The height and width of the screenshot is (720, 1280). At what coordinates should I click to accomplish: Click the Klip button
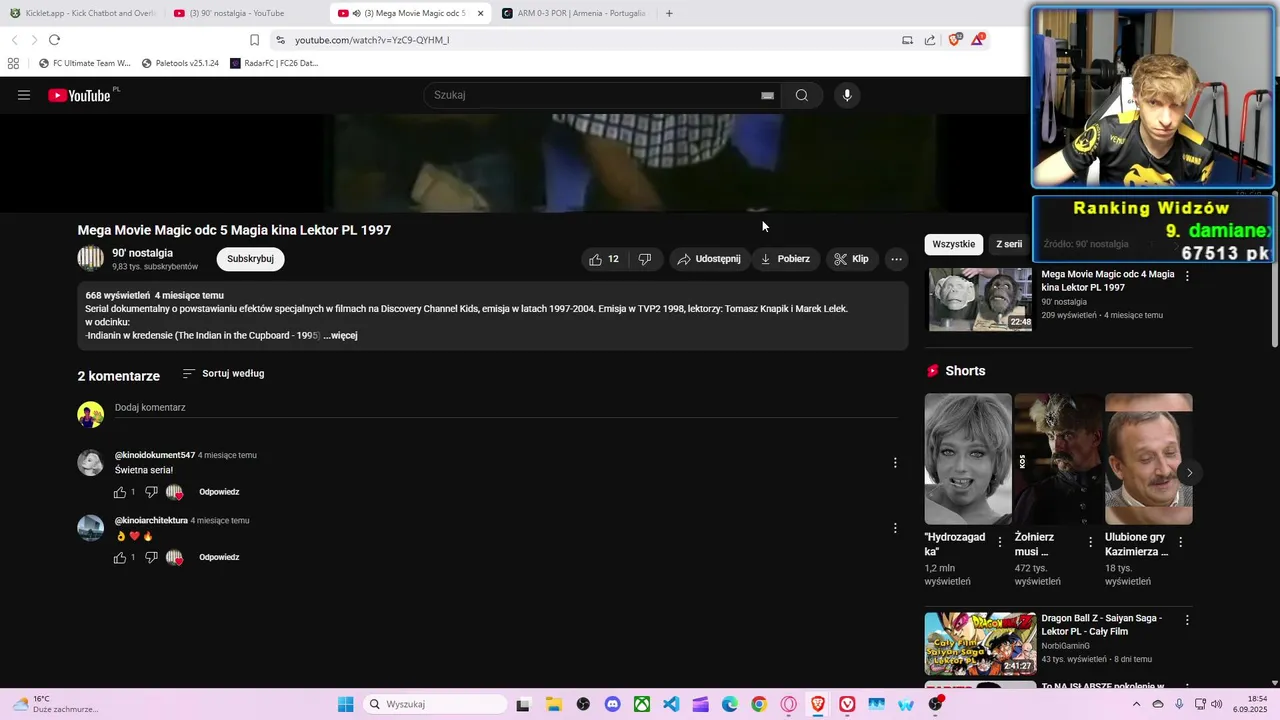pos(851,259)
